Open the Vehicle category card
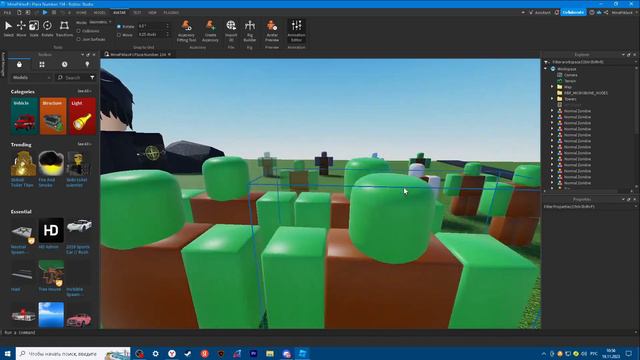 [24, 116]
